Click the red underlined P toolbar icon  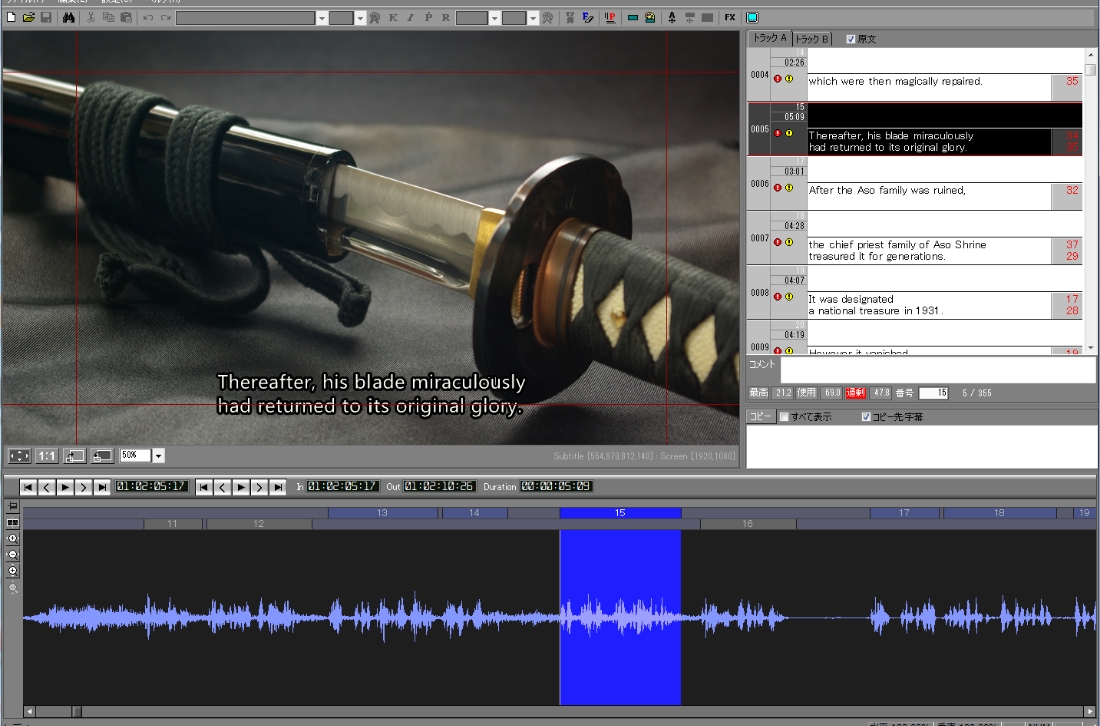(610, 18)
